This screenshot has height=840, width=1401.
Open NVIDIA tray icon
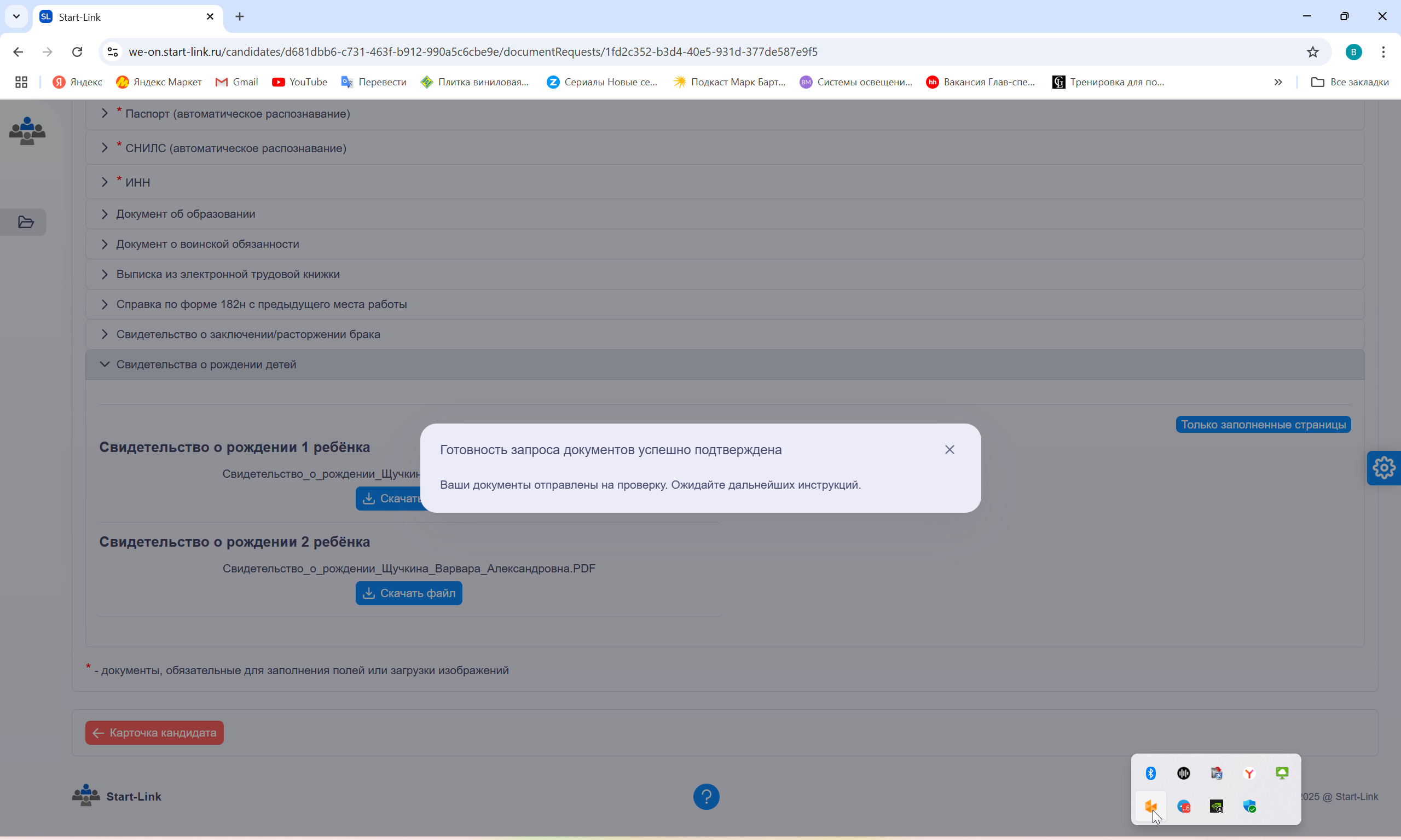1216,806
